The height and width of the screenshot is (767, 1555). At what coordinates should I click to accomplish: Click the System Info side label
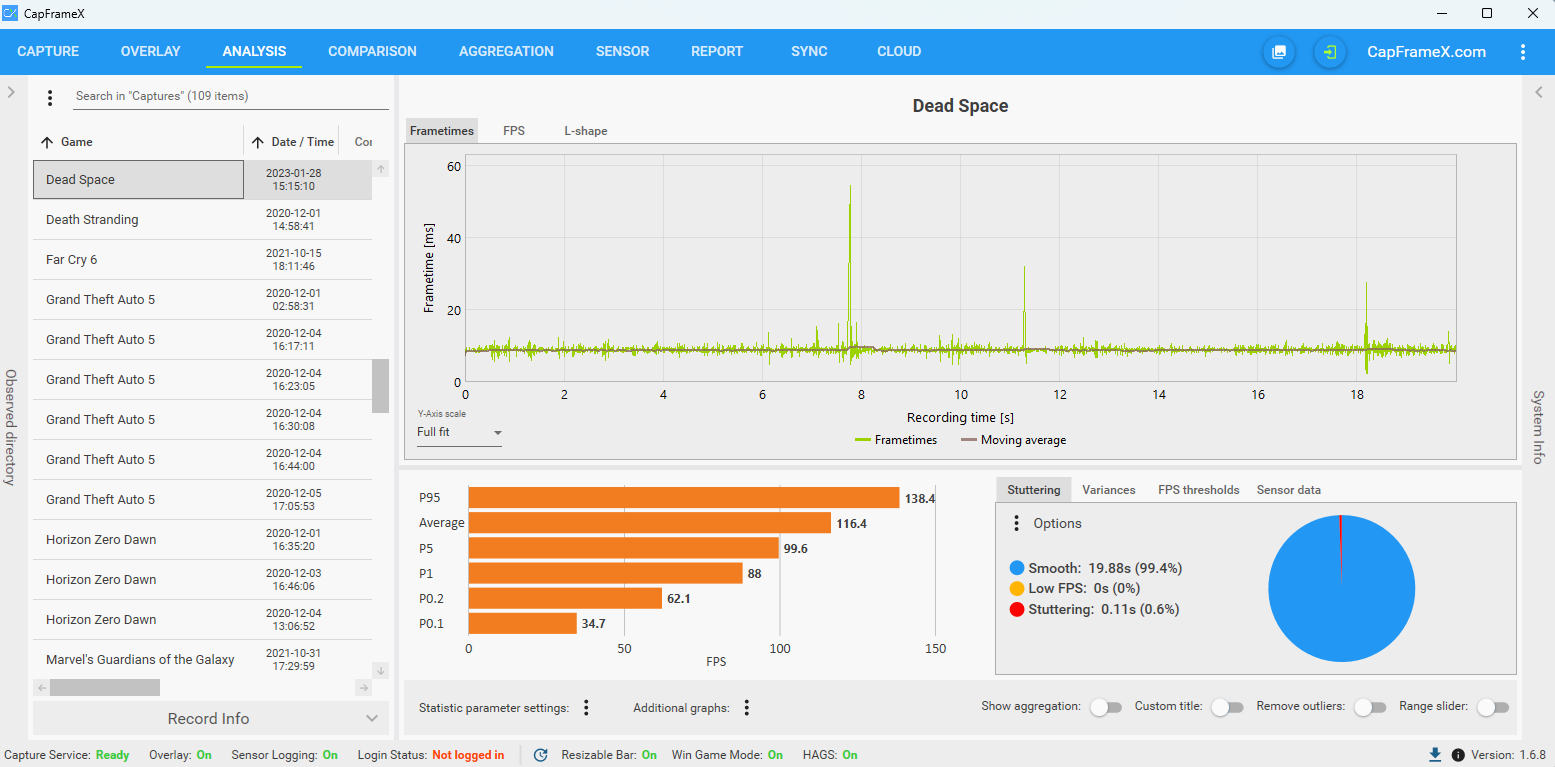click(1539, 427)
